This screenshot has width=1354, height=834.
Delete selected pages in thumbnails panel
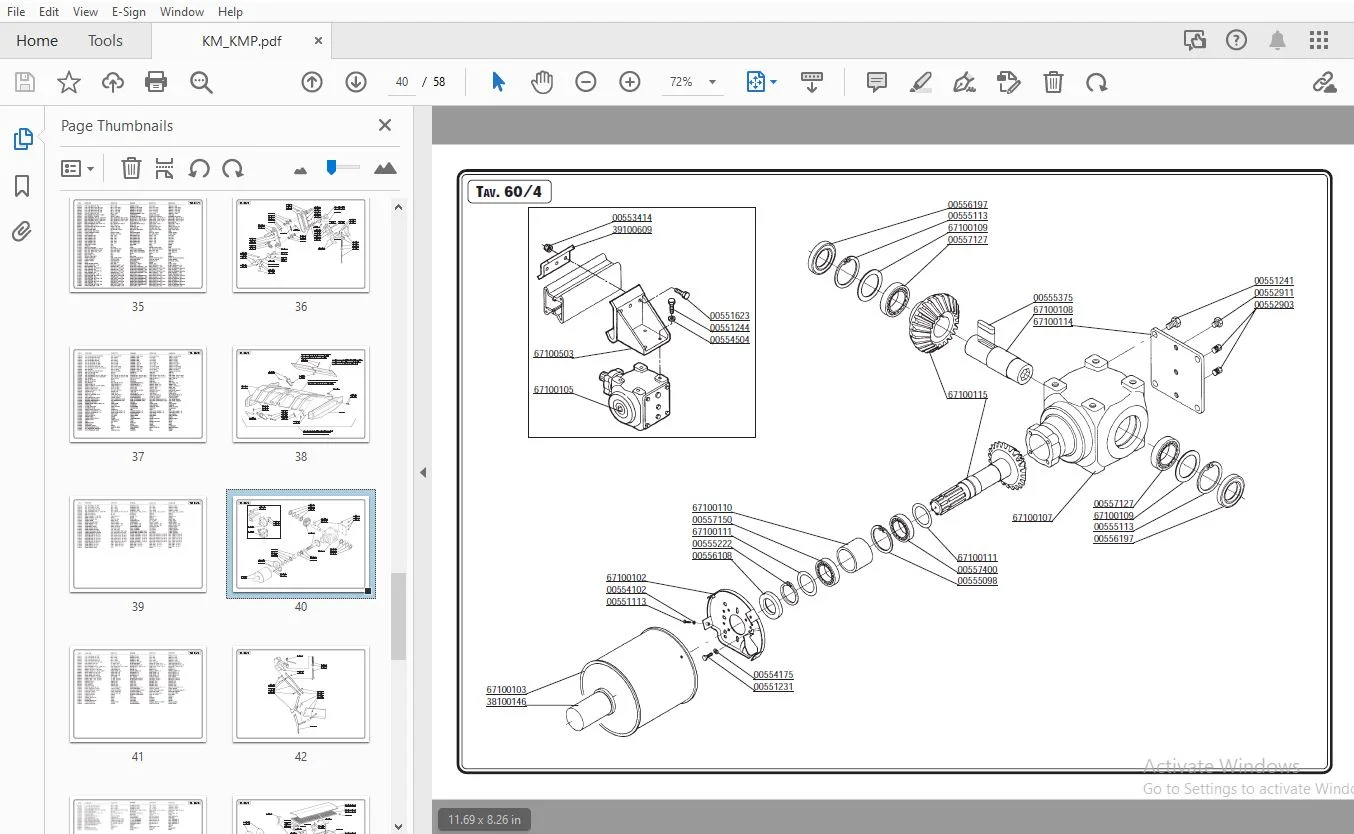coord(131,168)
